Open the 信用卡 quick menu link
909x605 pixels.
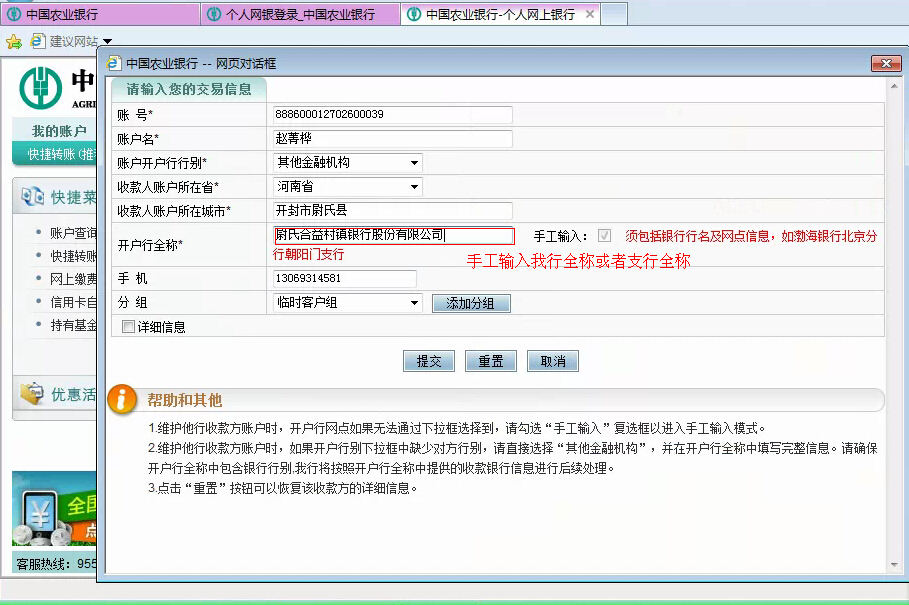[x=74, y=302]
